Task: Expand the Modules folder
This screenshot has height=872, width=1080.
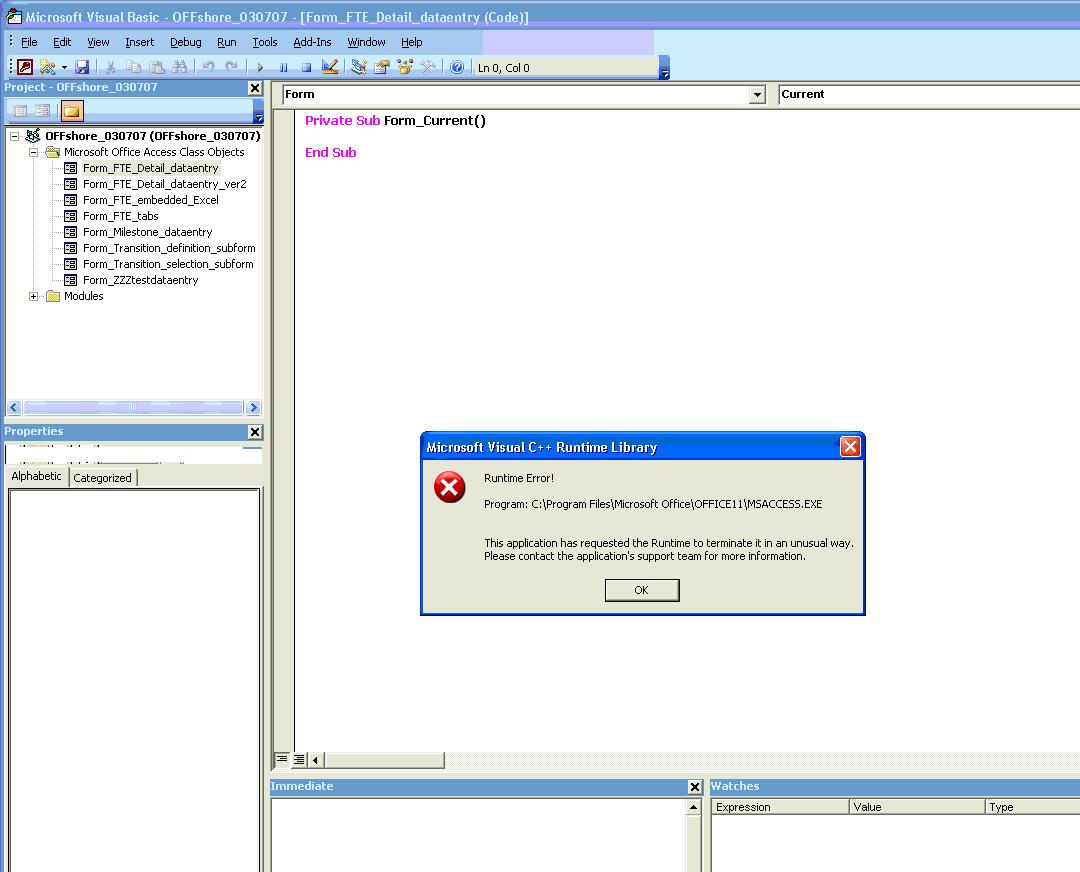Action: [x=33, y=296]
